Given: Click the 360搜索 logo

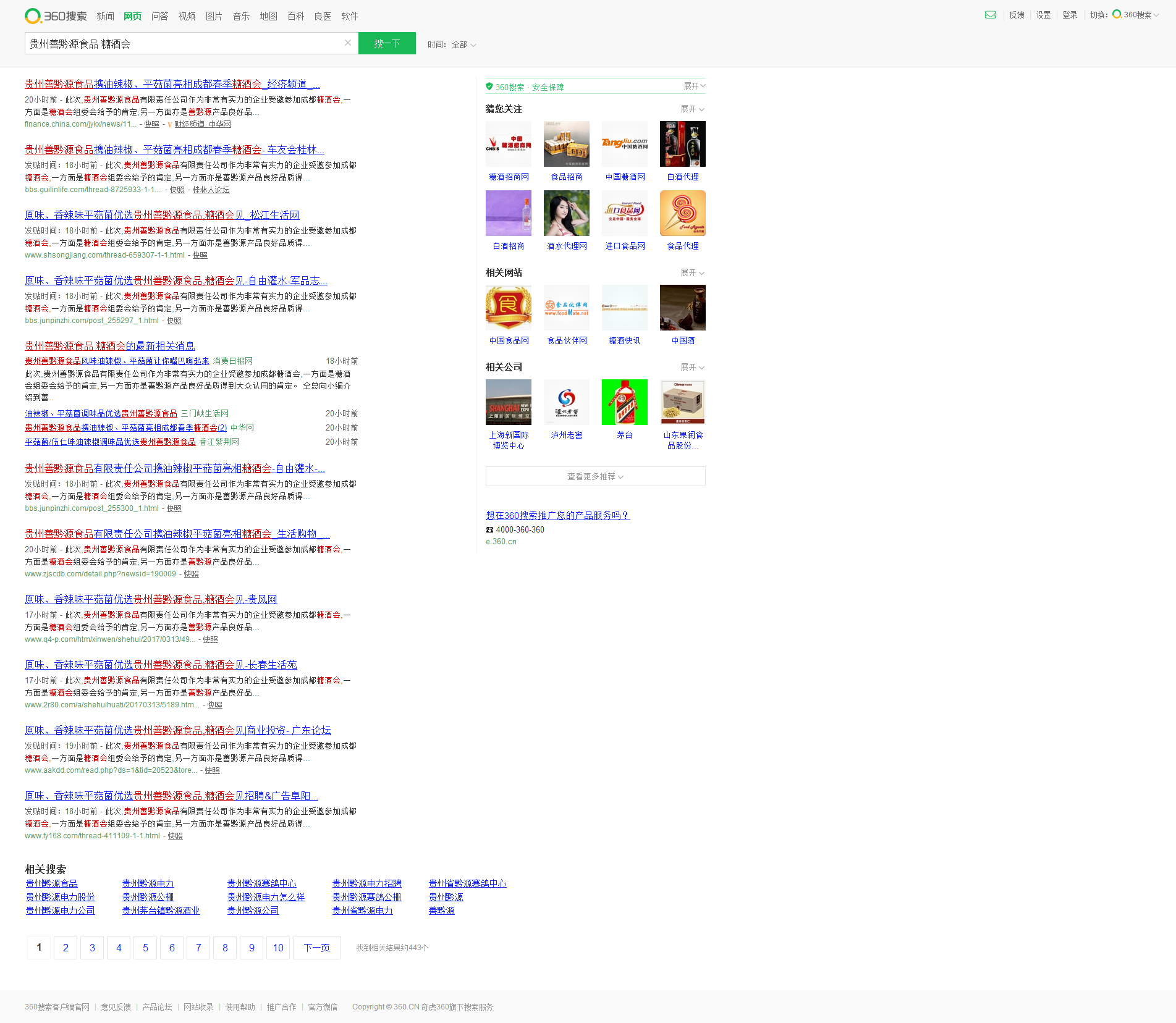Looking at the screenshot, I should [56, 16].
